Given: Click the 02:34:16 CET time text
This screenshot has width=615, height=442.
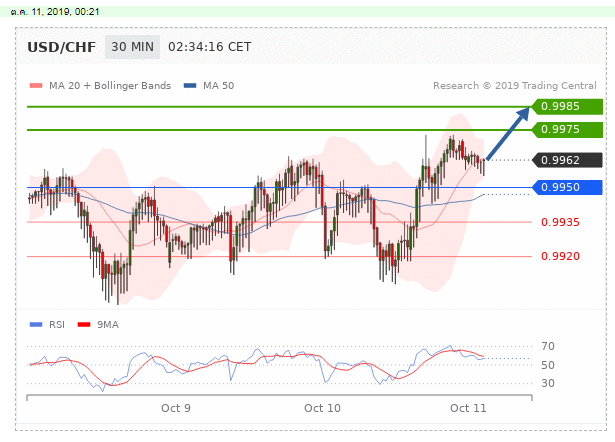Looking at the screenshot, I should 209,47.
